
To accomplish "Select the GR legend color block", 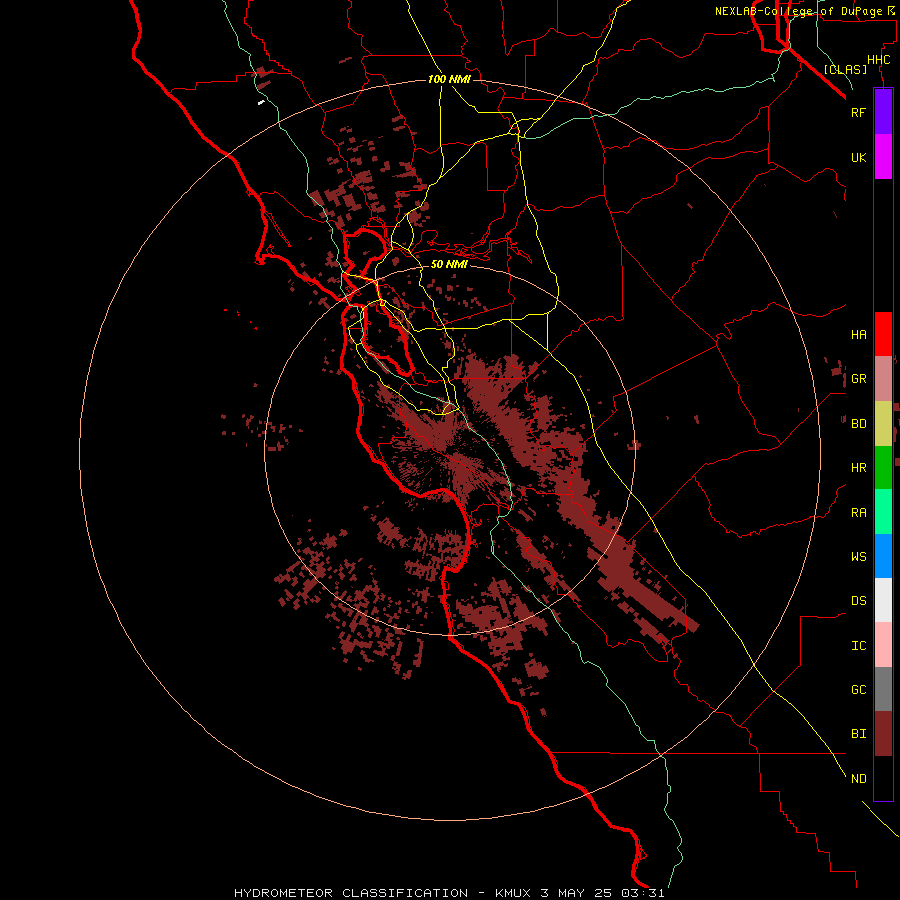I will (x=883, y=379).
